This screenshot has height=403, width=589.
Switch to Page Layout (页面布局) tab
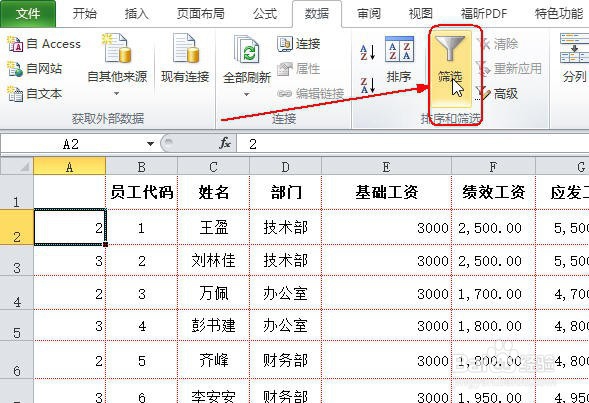coord(201,14)
